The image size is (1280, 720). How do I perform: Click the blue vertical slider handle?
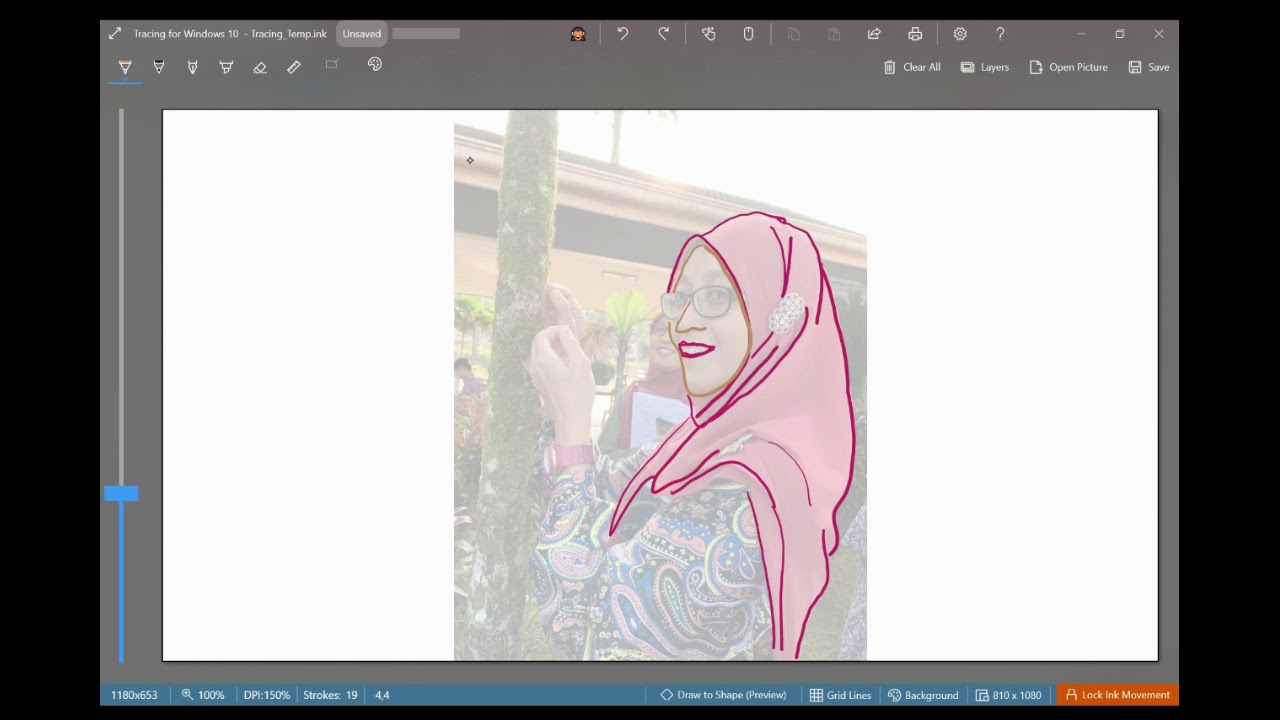coord(121,493)
